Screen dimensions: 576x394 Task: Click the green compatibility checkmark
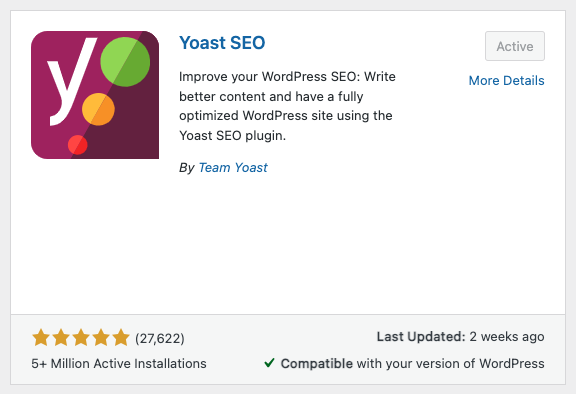tap(269, 363)
